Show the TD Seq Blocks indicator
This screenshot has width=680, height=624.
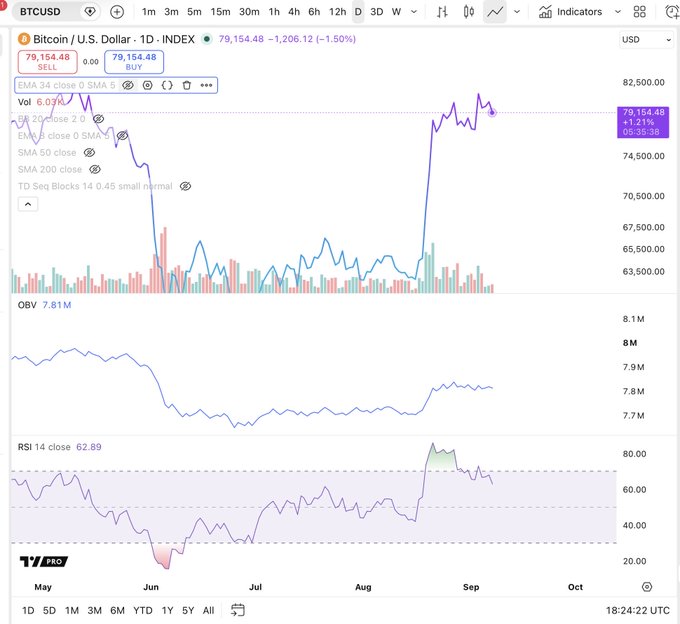point(185,186)
